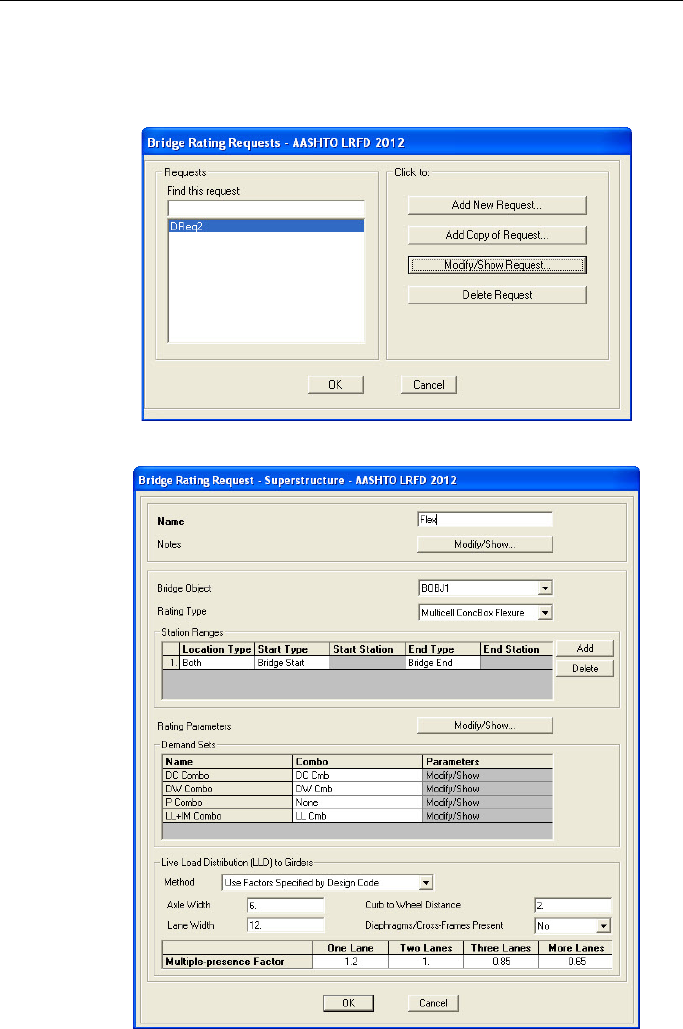The image size is (683, 1029).
Task: Click Two Lanes factor cell 1.
Action: coord(426,961)
